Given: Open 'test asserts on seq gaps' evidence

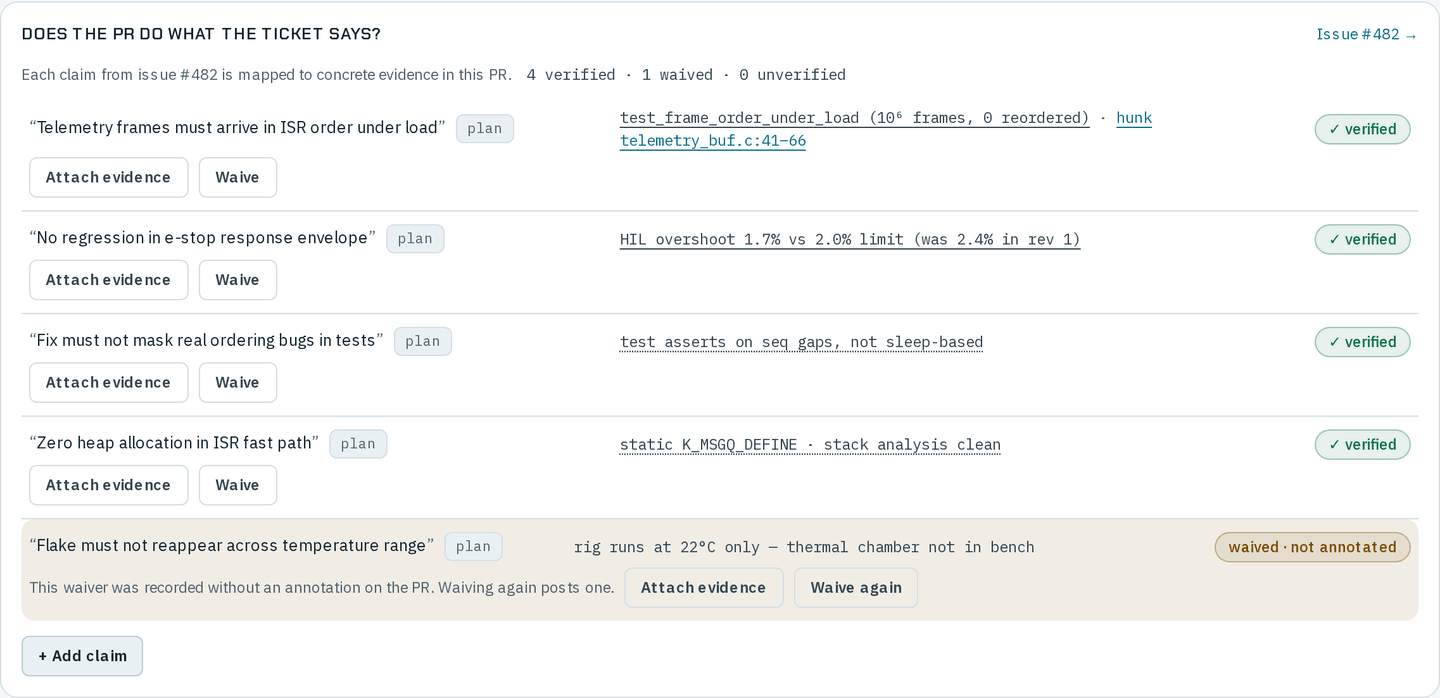Looking at the screenshot, I should pos(801,342).
